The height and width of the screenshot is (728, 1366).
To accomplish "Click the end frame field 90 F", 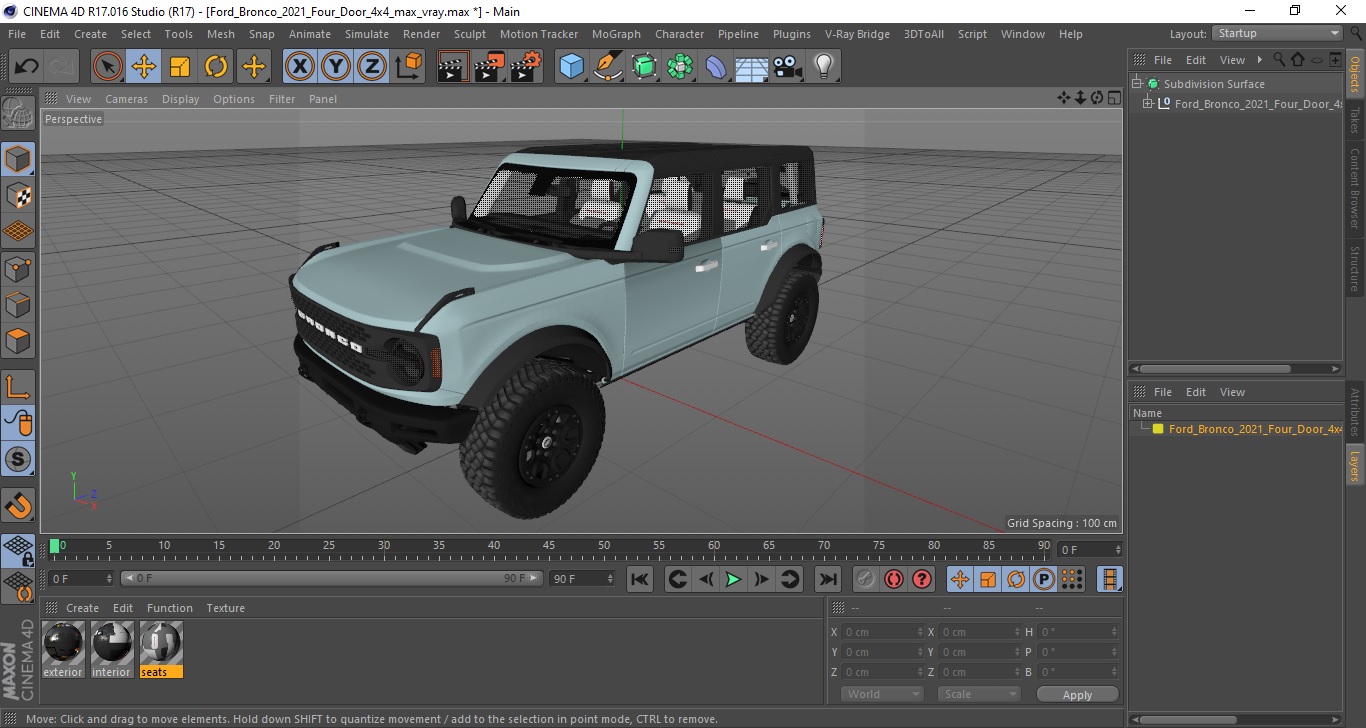I will tap(583, 579).
